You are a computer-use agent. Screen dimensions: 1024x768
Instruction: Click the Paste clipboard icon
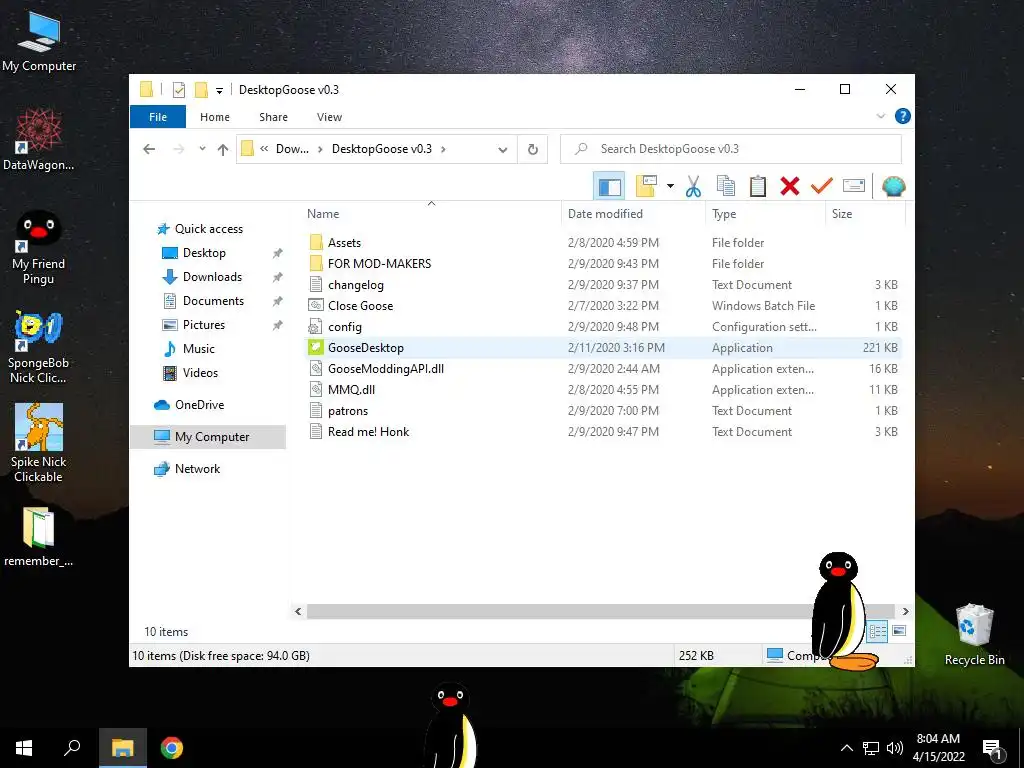758,187
